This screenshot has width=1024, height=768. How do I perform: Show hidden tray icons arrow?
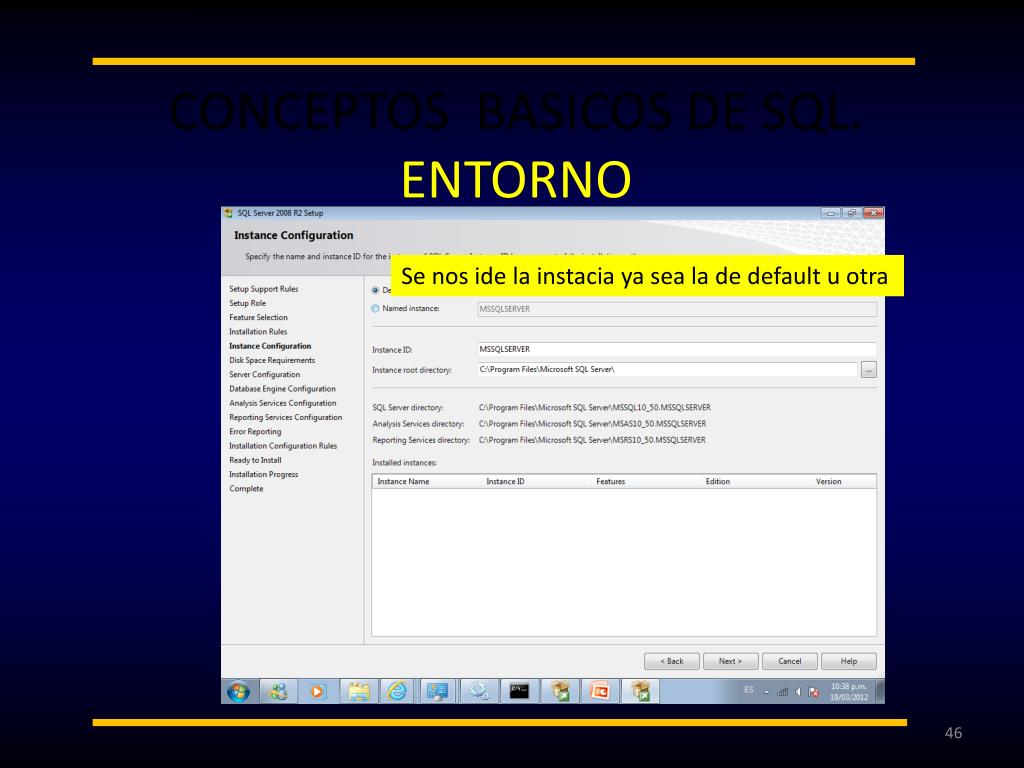pyautogui.click(x=767, y=693)
